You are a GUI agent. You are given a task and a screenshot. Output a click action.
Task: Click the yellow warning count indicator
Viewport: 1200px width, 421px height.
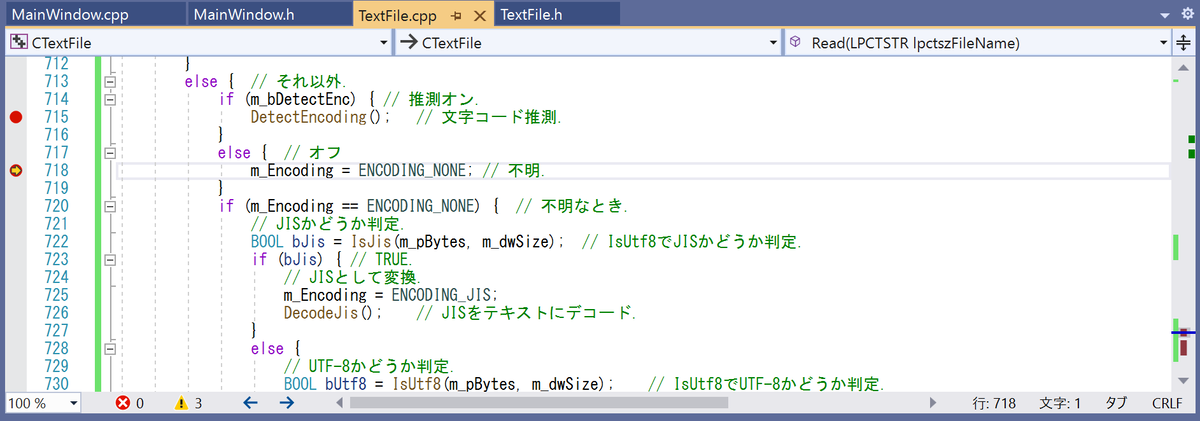(x=189, y=403)
